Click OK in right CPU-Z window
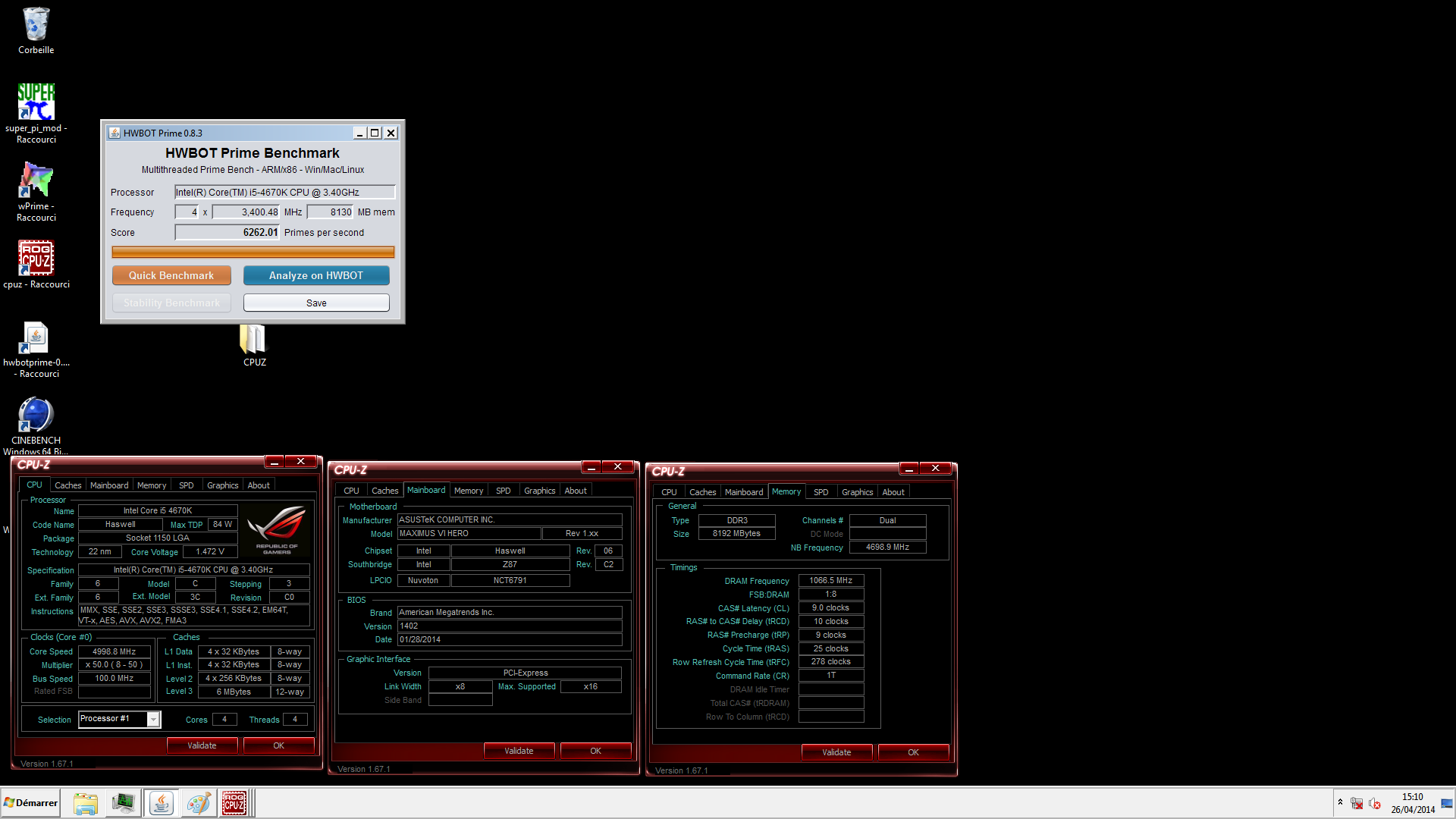Viewport: 1456px width, 819px height. (x=913, y=752)
